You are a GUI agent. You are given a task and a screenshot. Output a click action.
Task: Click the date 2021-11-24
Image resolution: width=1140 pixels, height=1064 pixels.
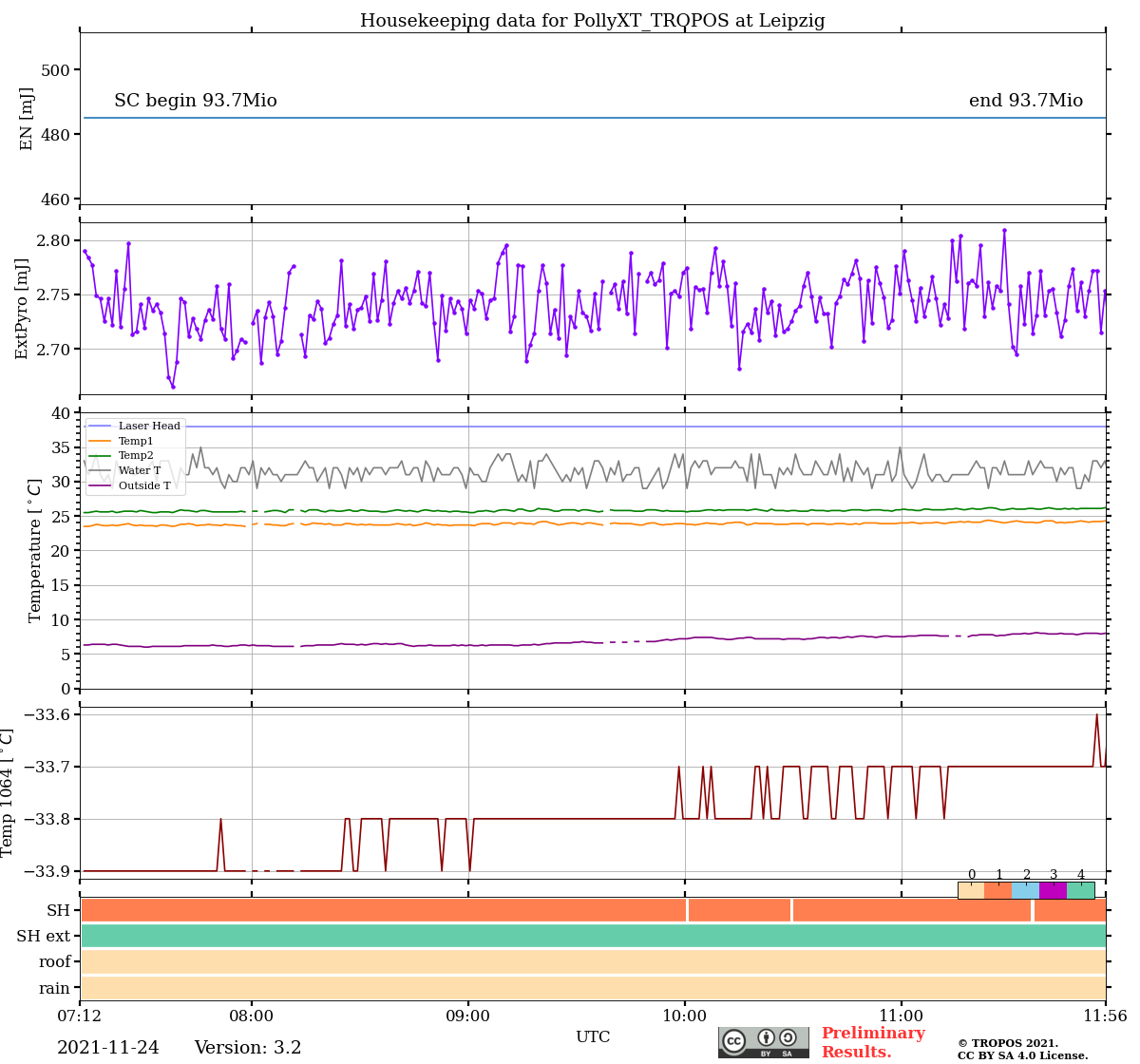click(108, 1048)
